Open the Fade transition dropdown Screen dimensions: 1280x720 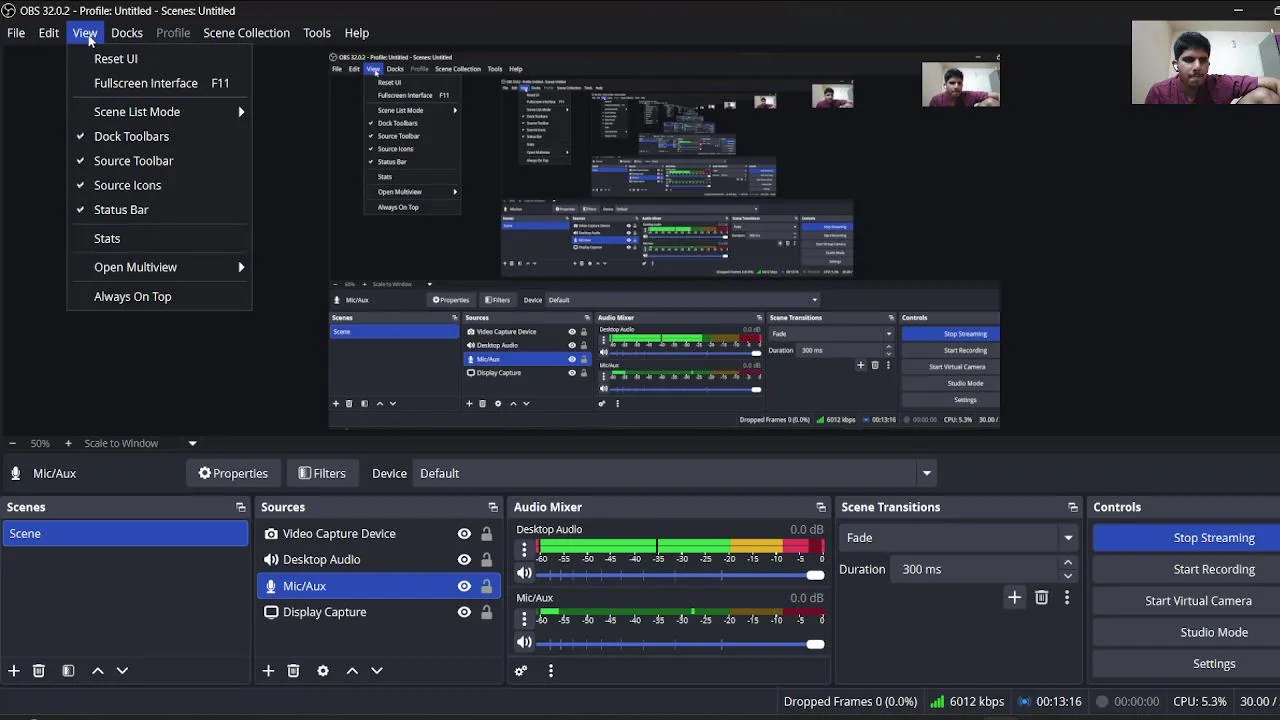(x=959, y=538)
